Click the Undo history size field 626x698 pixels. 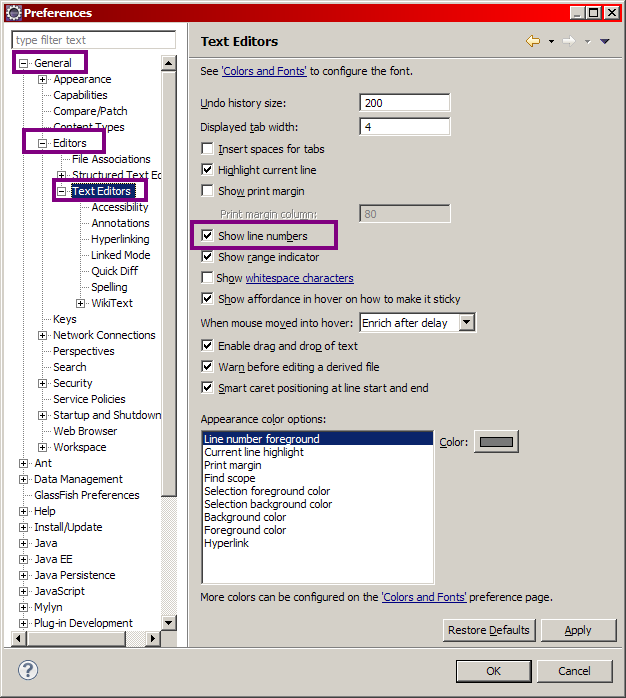(x=404, y=103)
